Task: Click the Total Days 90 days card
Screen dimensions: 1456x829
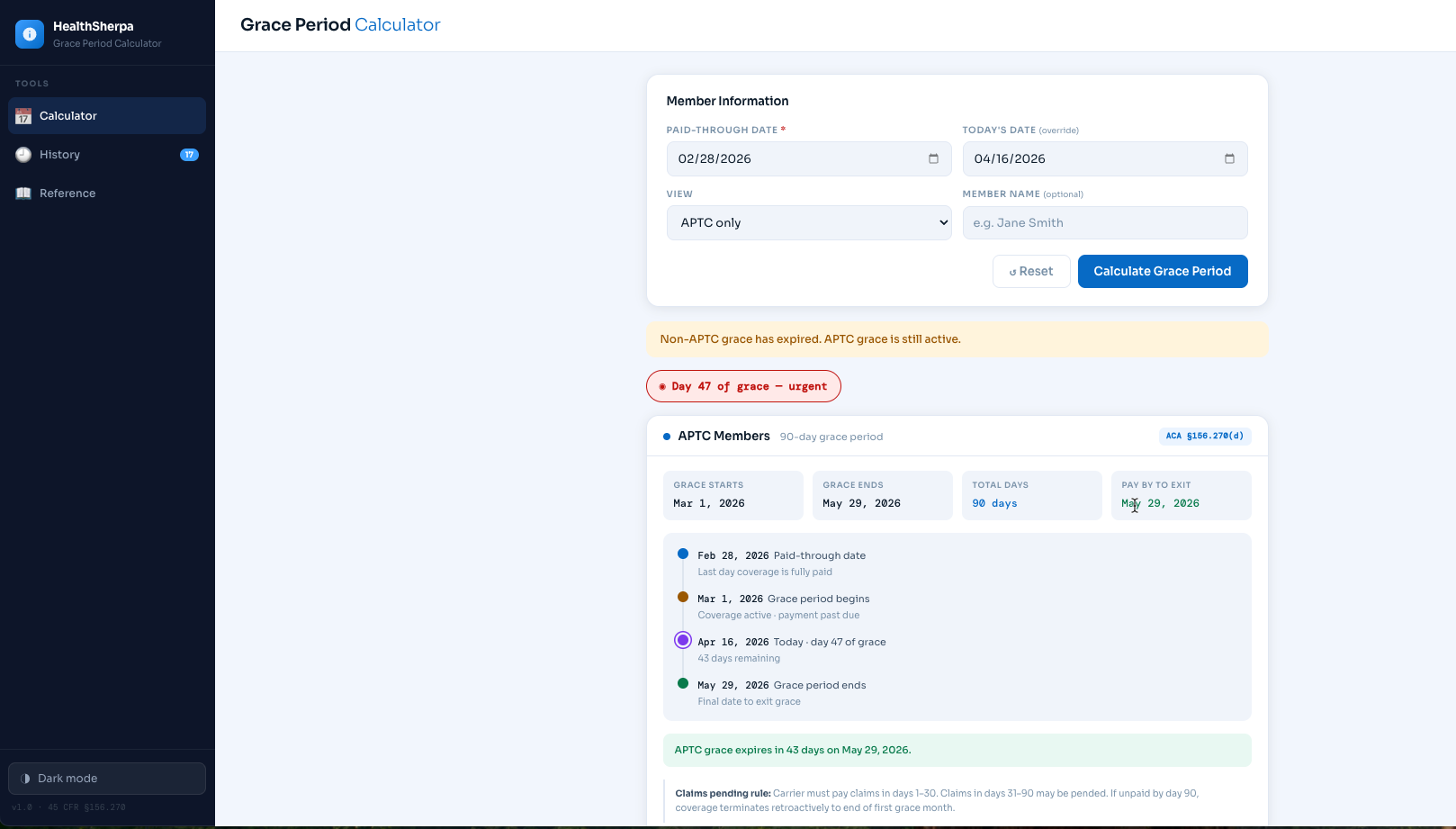Action: [1031, 495]
